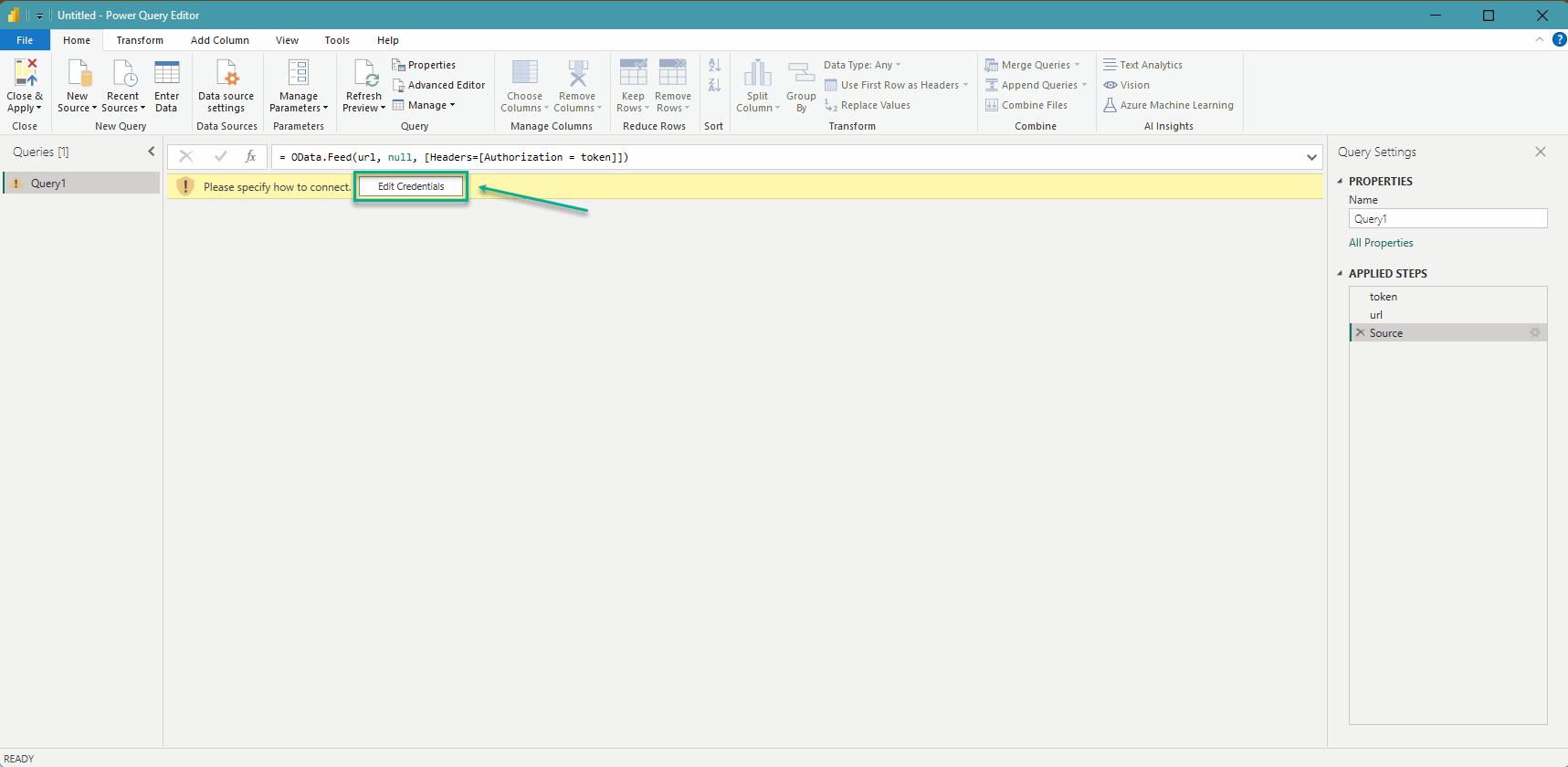Open the All Properties link
This screenshot has width=1568, height=767.
[1381, 243]
